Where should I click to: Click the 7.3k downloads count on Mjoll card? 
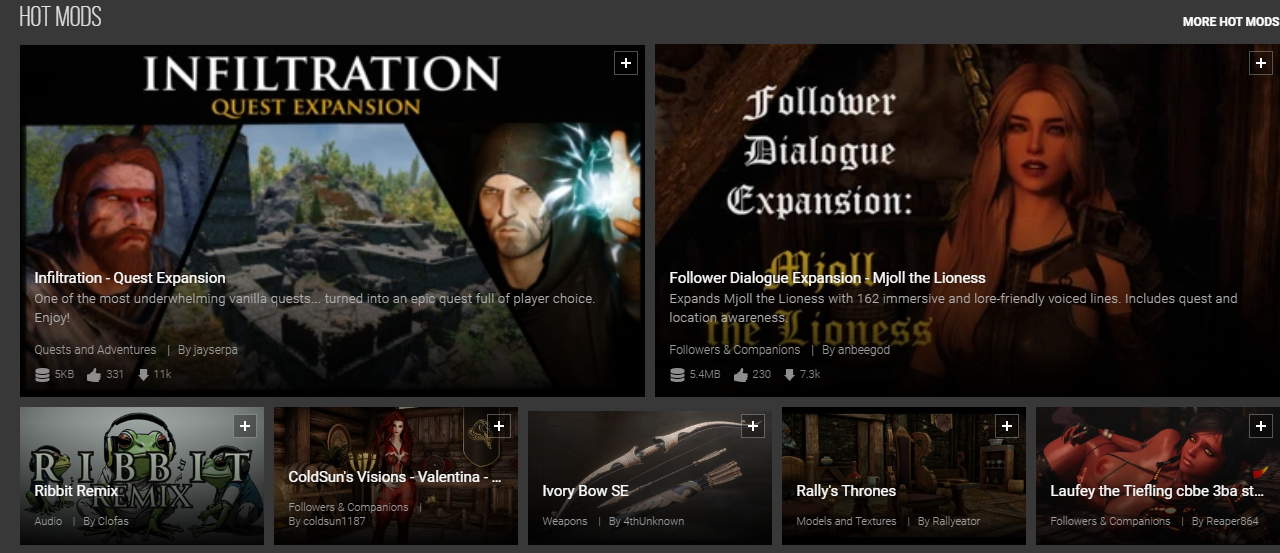pyautogui.click(x=810, y=375)
